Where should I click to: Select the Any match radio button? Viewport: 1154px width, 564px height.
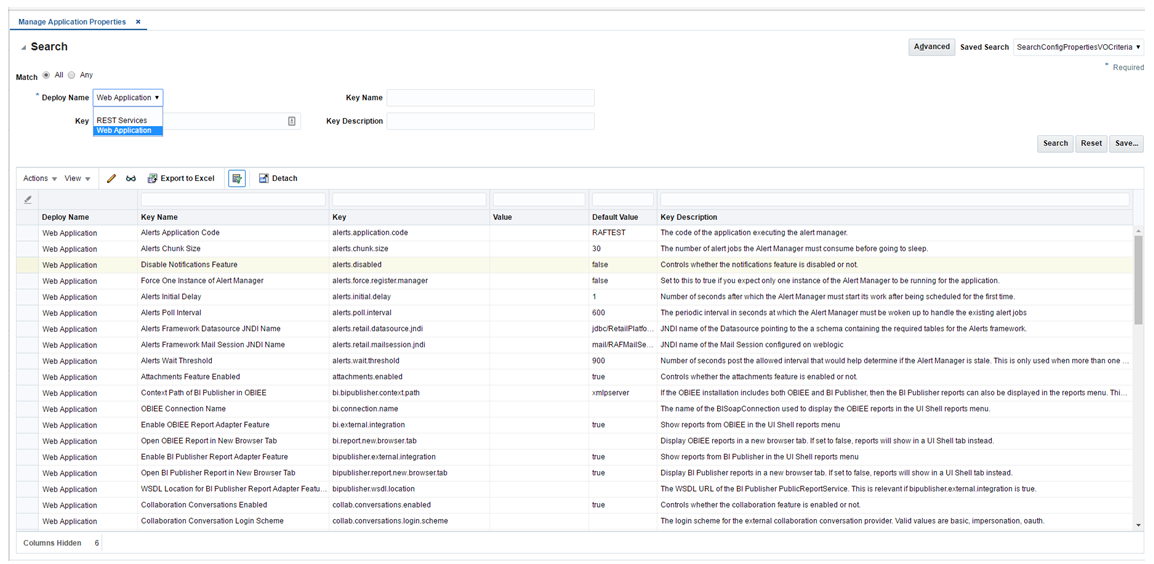tap(71, 75)
